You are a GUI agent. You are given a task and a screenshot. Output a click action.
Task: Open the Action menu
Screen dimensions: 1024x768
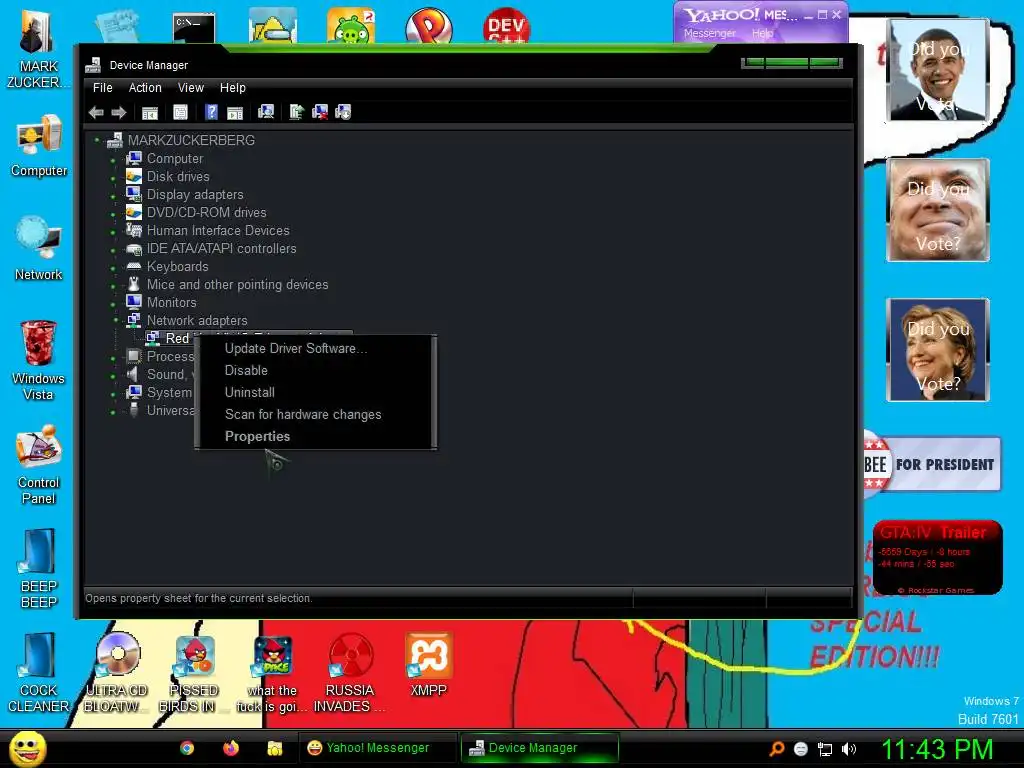tap(145, 88)
